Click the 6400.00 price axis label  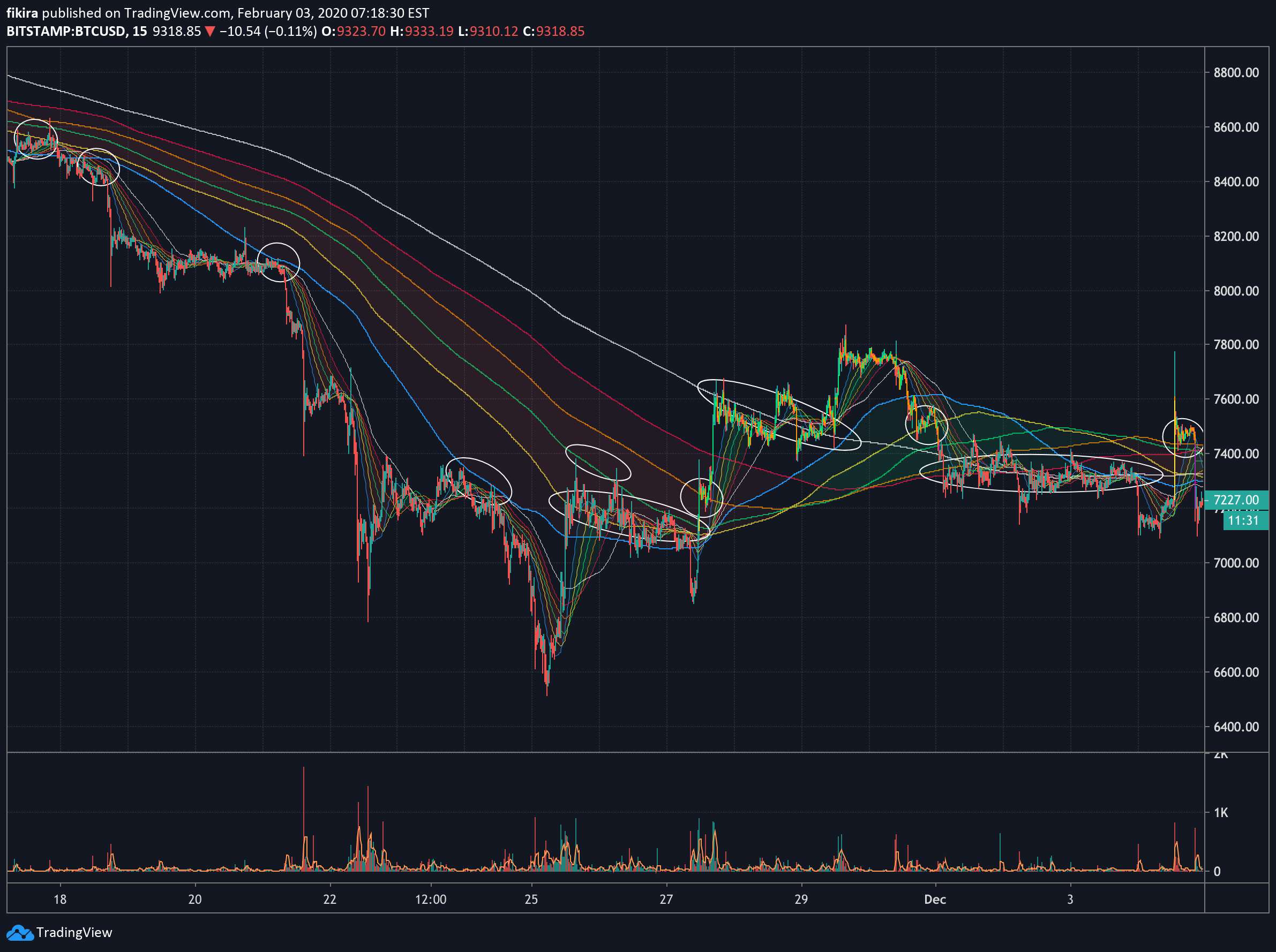1236,727
